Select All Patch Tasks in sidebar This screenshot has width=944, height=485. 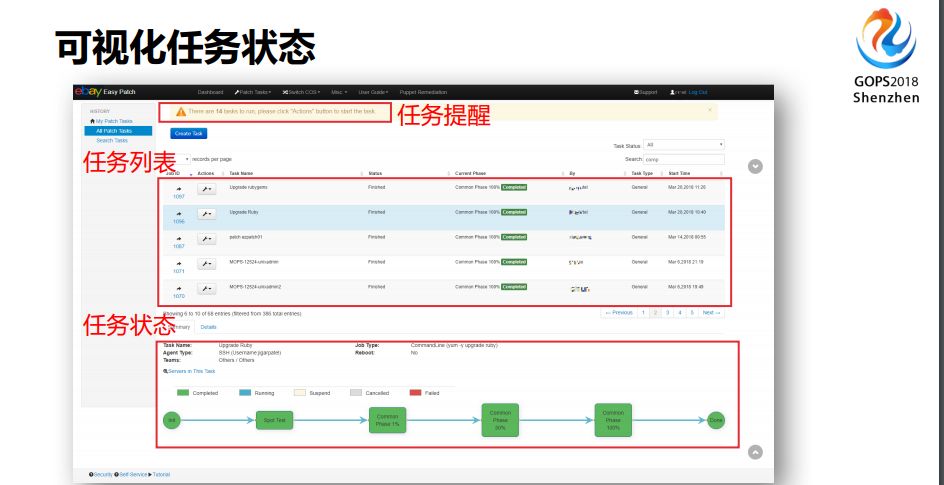[x=117, y=131]
